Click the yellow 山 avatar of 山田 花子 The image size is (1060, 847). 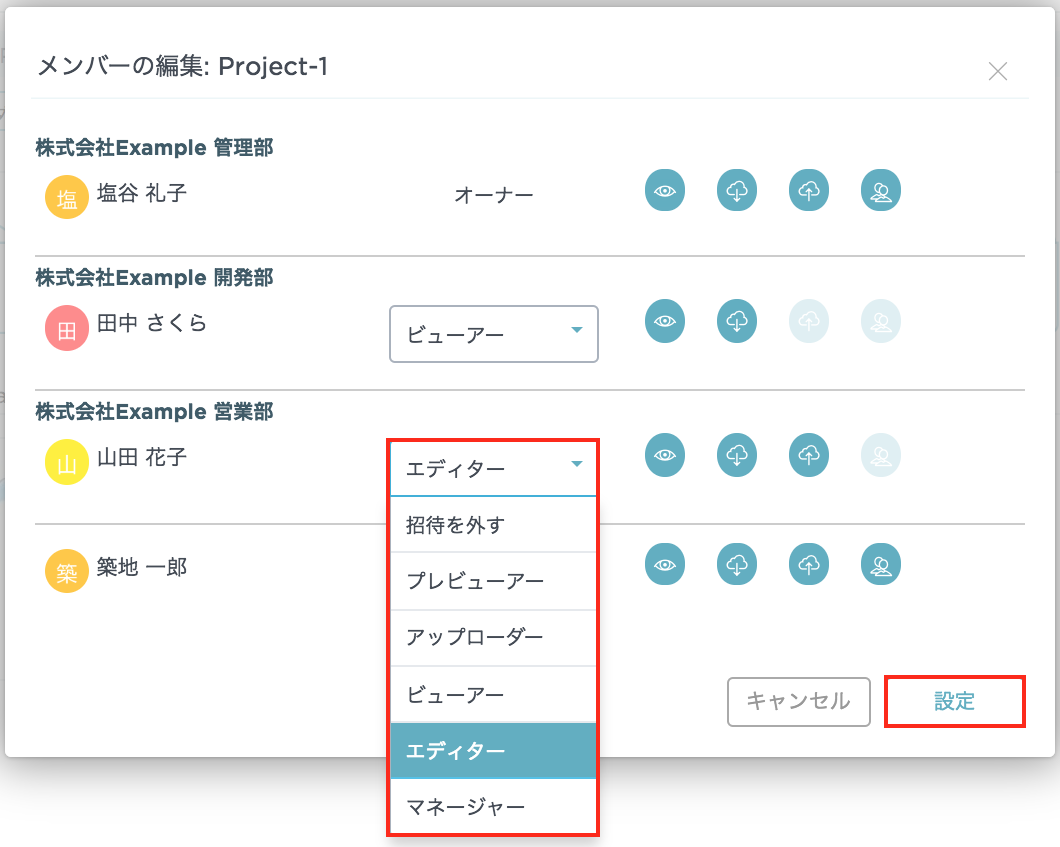[66, 464]
